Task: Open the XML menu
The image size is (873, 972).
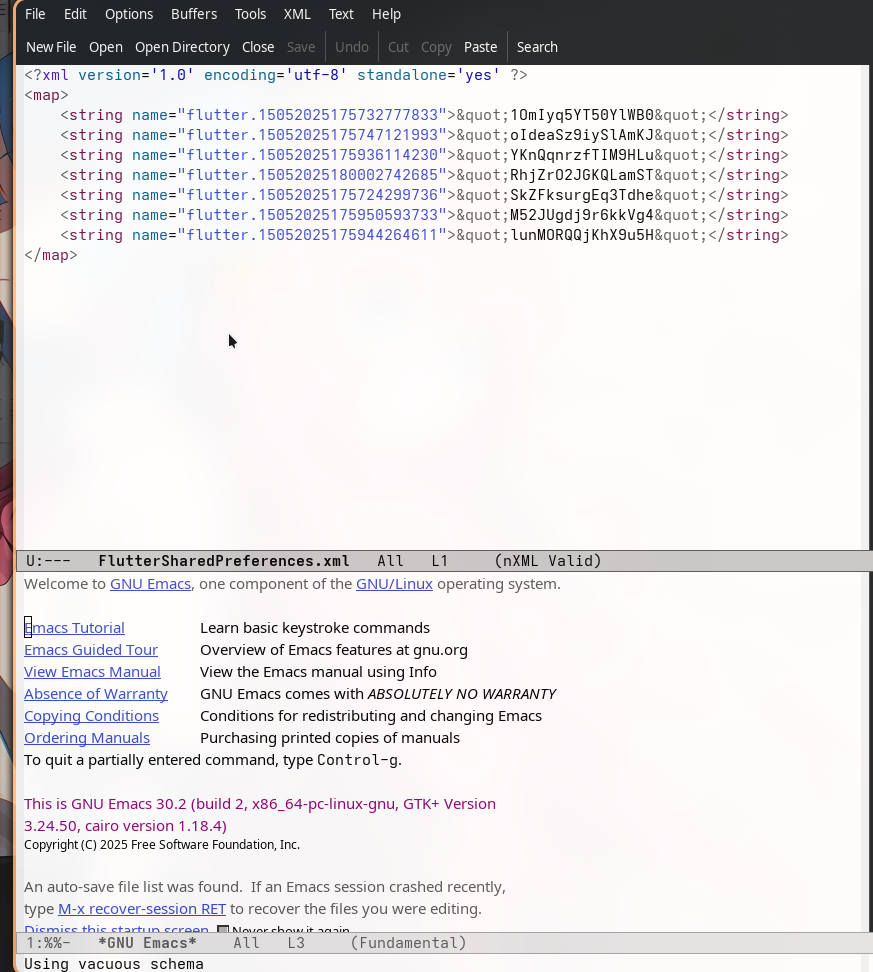Action: click(296, 14)
